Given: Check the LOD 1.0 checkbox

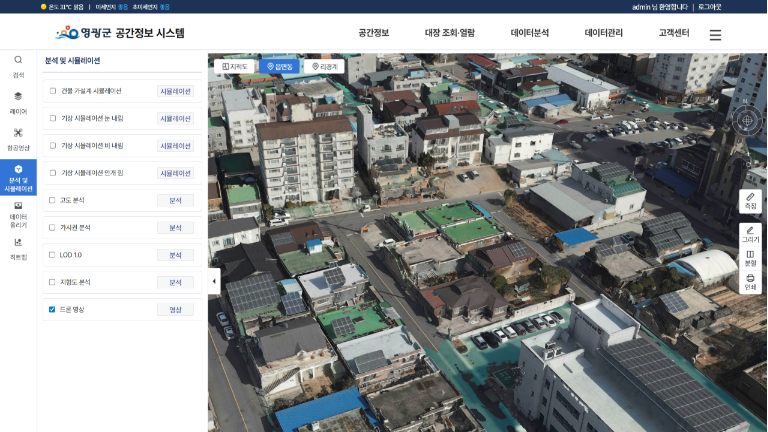Looking at the screenshot, I should (53, 255).
